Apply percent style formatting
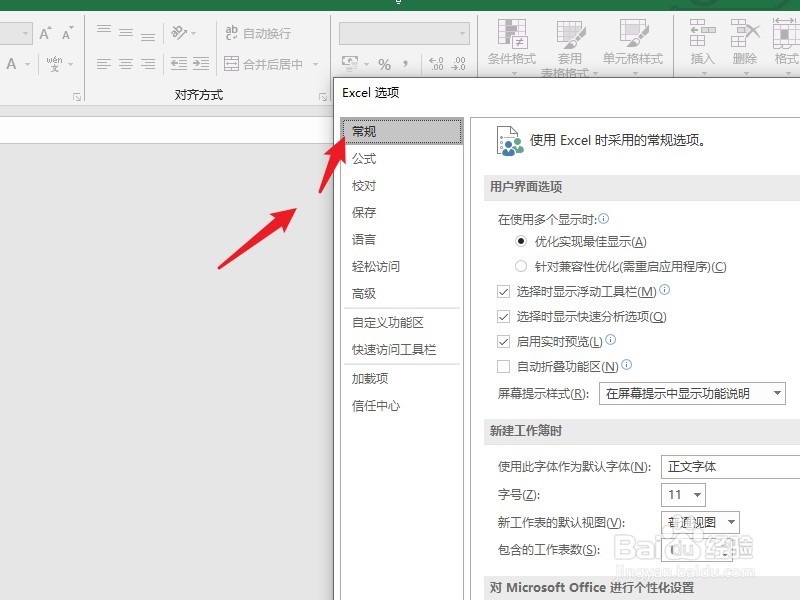The width and height of the screenshot is (800, 600). tap(384, 64)
